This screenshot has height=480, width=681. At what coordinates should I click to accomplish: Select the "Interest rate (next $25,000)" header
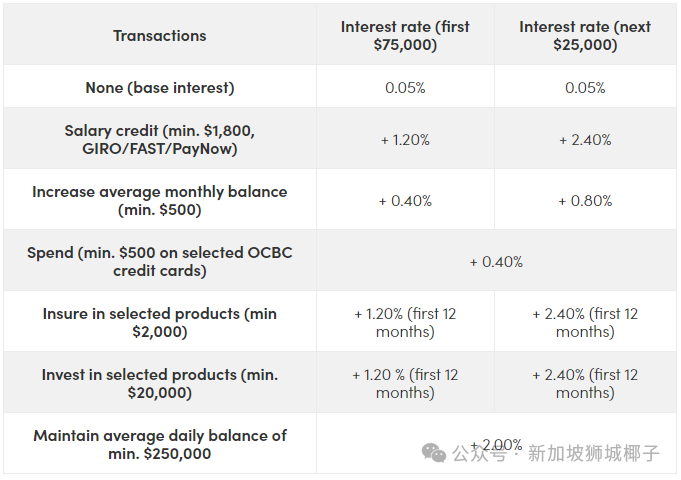[x=585, y=36]
